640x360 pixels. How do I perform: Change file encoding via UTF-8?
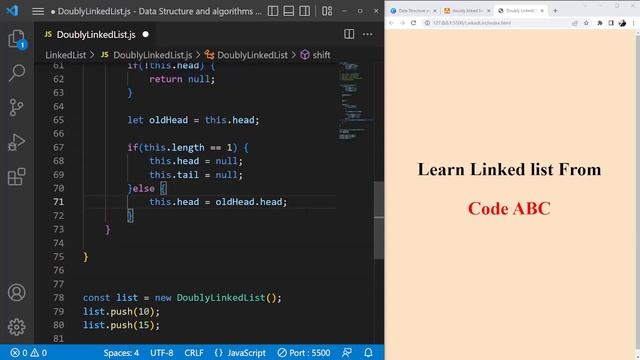[162, 353]
